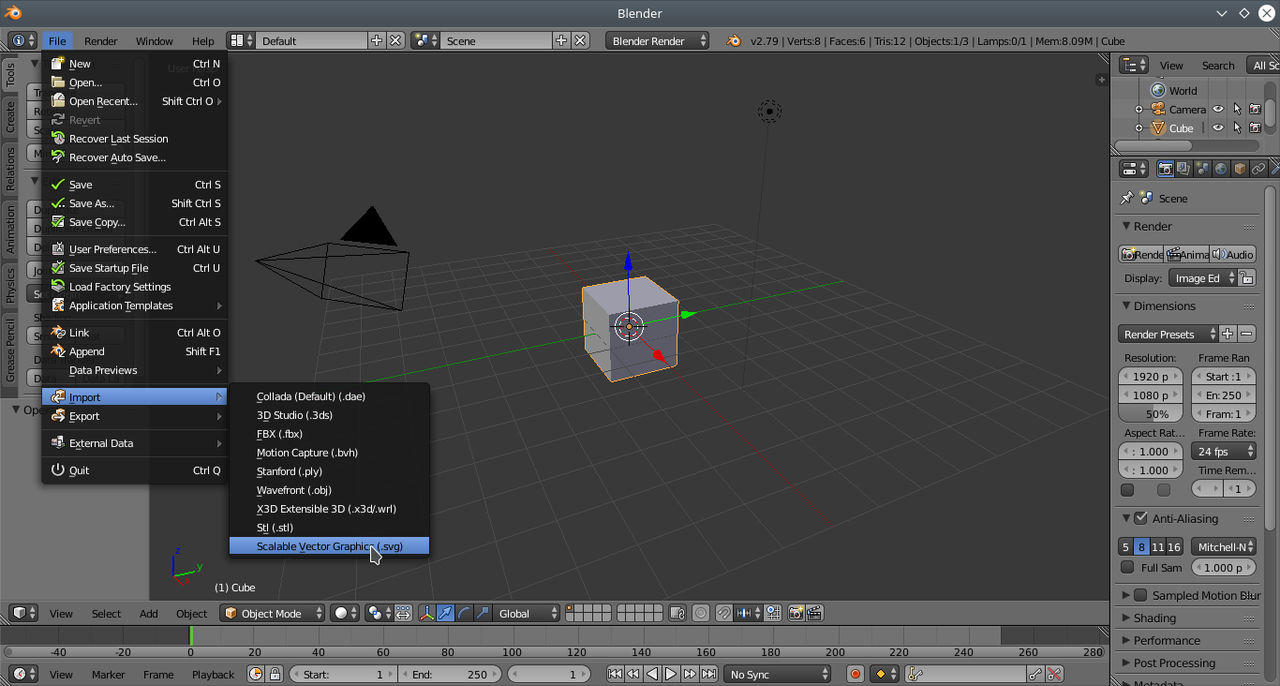
Task: Add a new screen layout with plus
Action: tap(376, 41)
